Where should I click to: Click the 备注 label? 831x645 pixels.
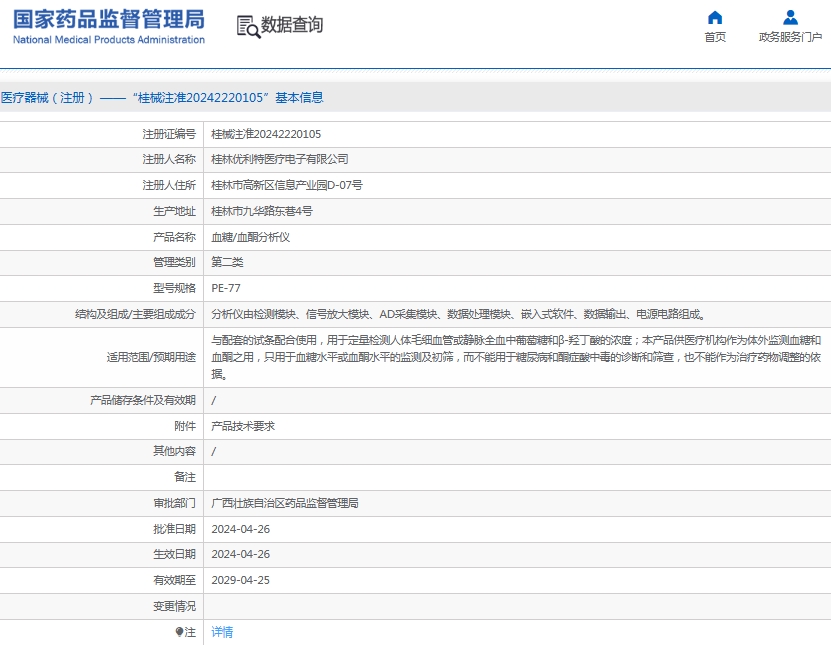pyautogui.click(x=185, y=477)
